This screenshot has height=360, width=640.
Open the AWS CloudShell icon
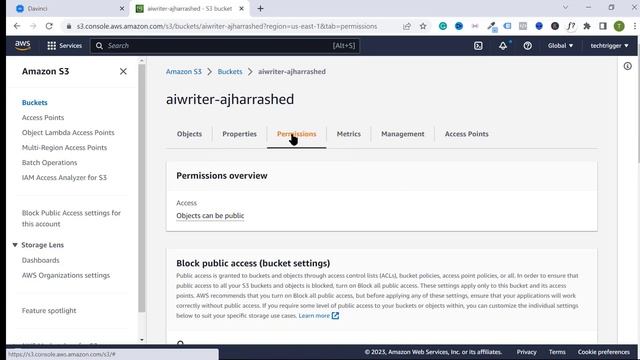coord(478,46)
